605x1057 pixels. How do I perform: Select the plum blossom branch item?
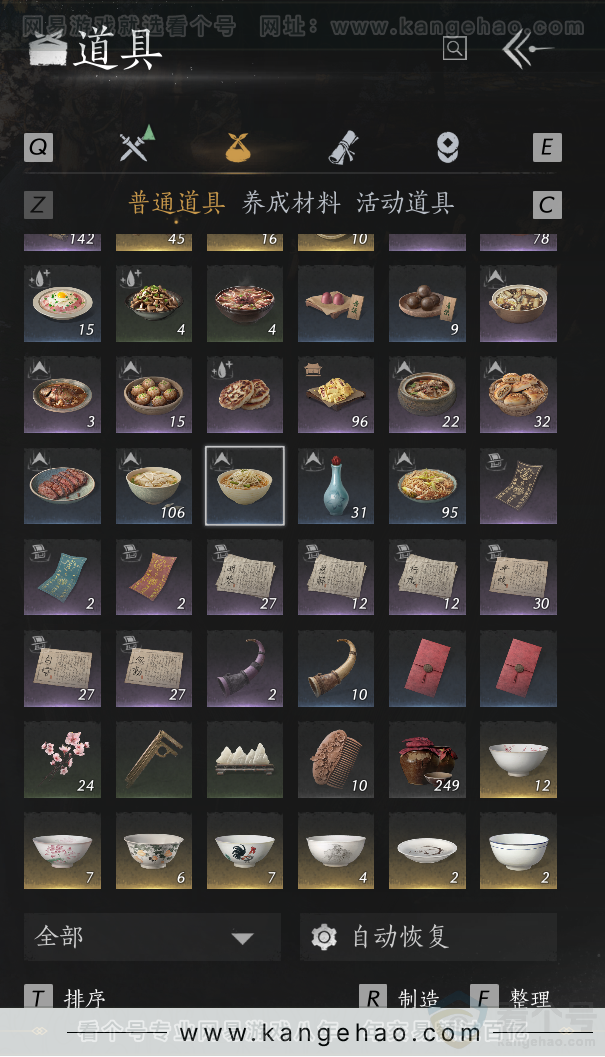tap(62, 759)
